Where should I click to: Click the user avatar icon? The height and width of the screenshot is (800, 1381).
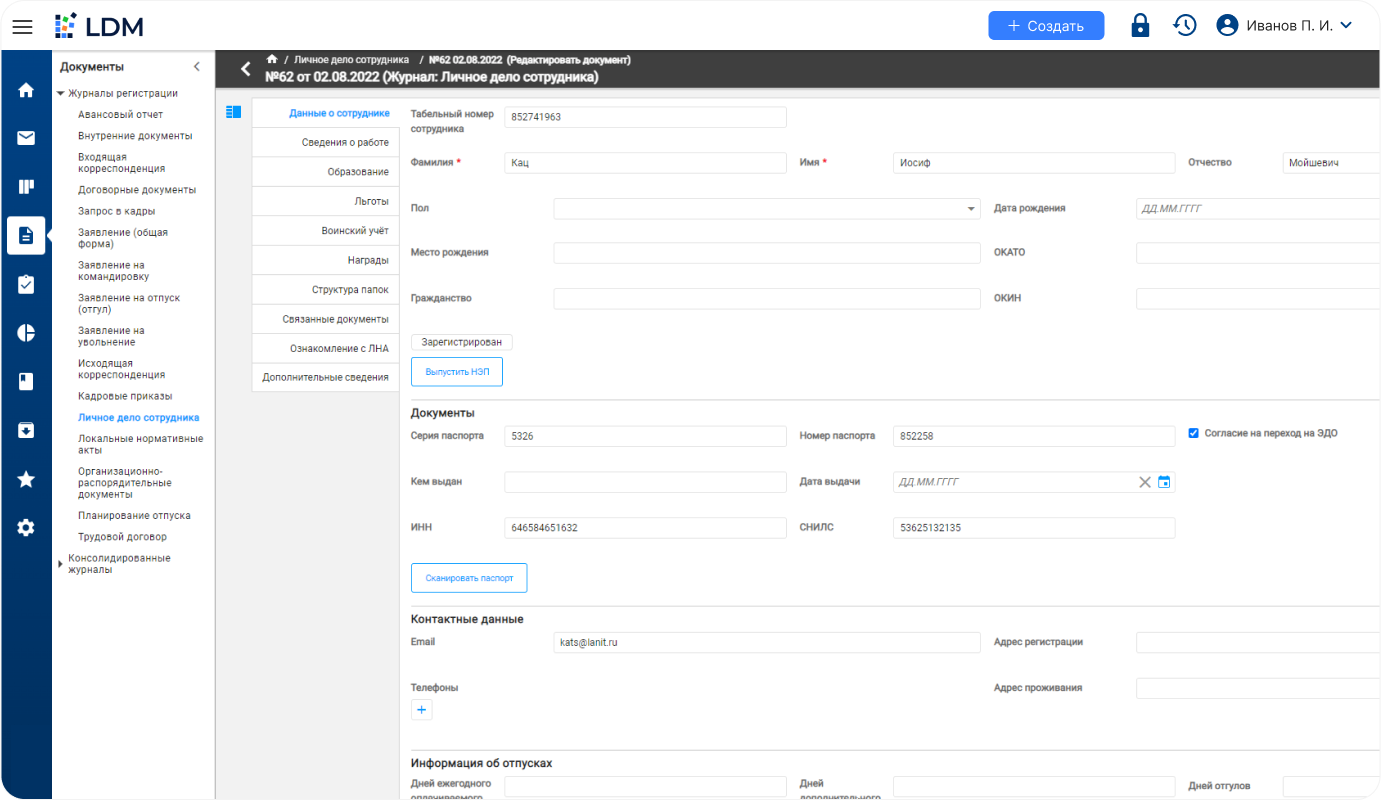(x=1227, y=26)
